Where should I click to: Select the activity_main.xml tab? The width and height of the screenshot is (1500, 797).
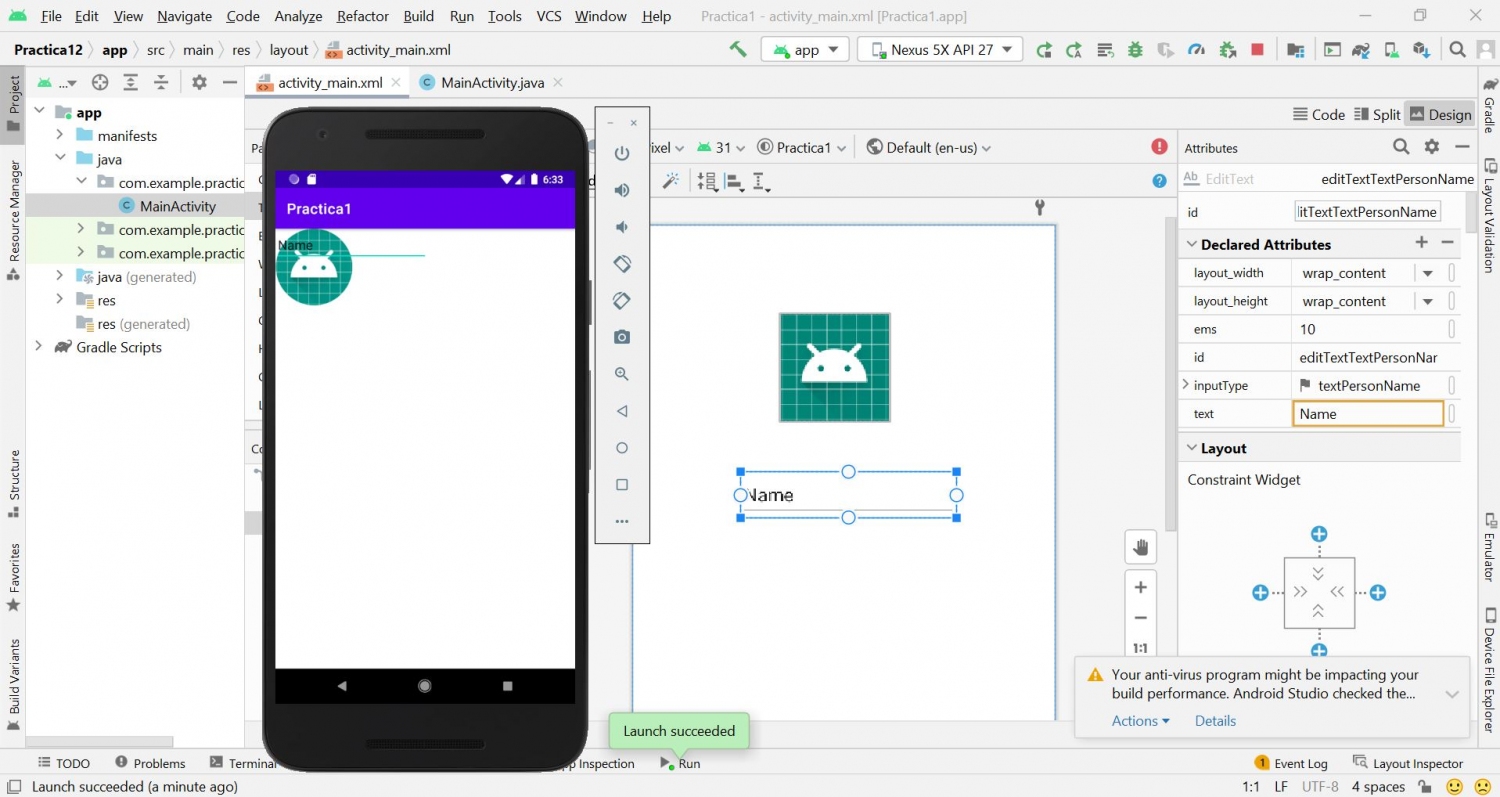pyautogui.click(x=330, y=83)
